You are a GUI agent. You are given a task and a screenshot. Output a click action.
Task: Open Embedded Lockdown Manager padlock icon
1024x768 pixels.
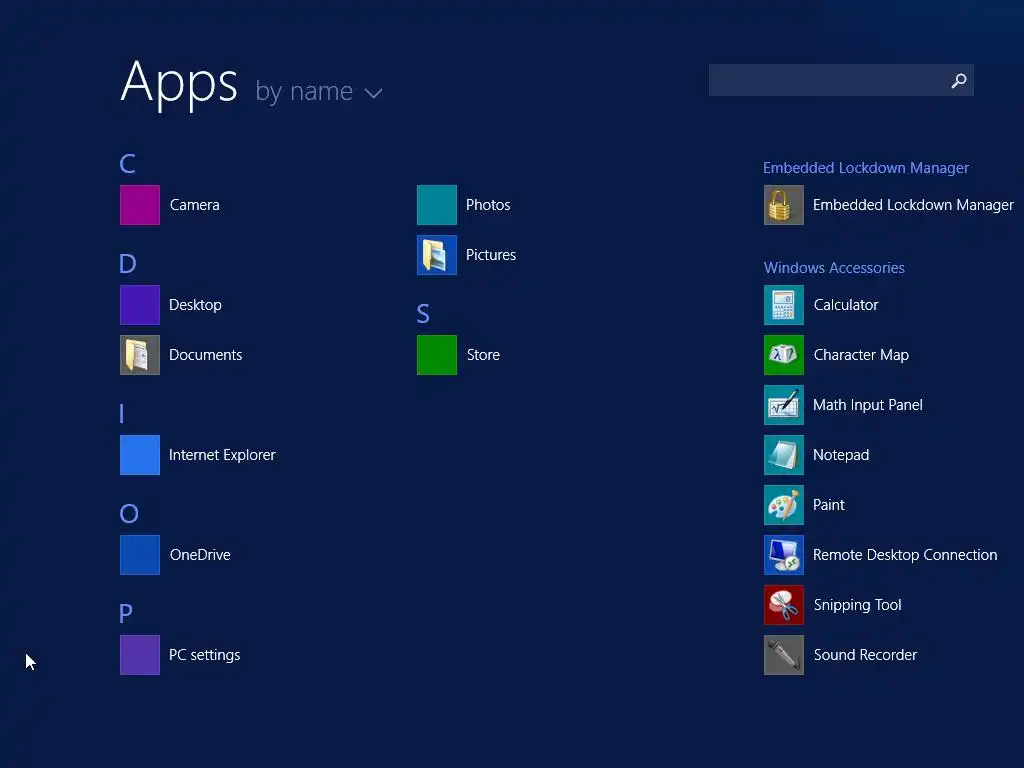click(784, 205)
